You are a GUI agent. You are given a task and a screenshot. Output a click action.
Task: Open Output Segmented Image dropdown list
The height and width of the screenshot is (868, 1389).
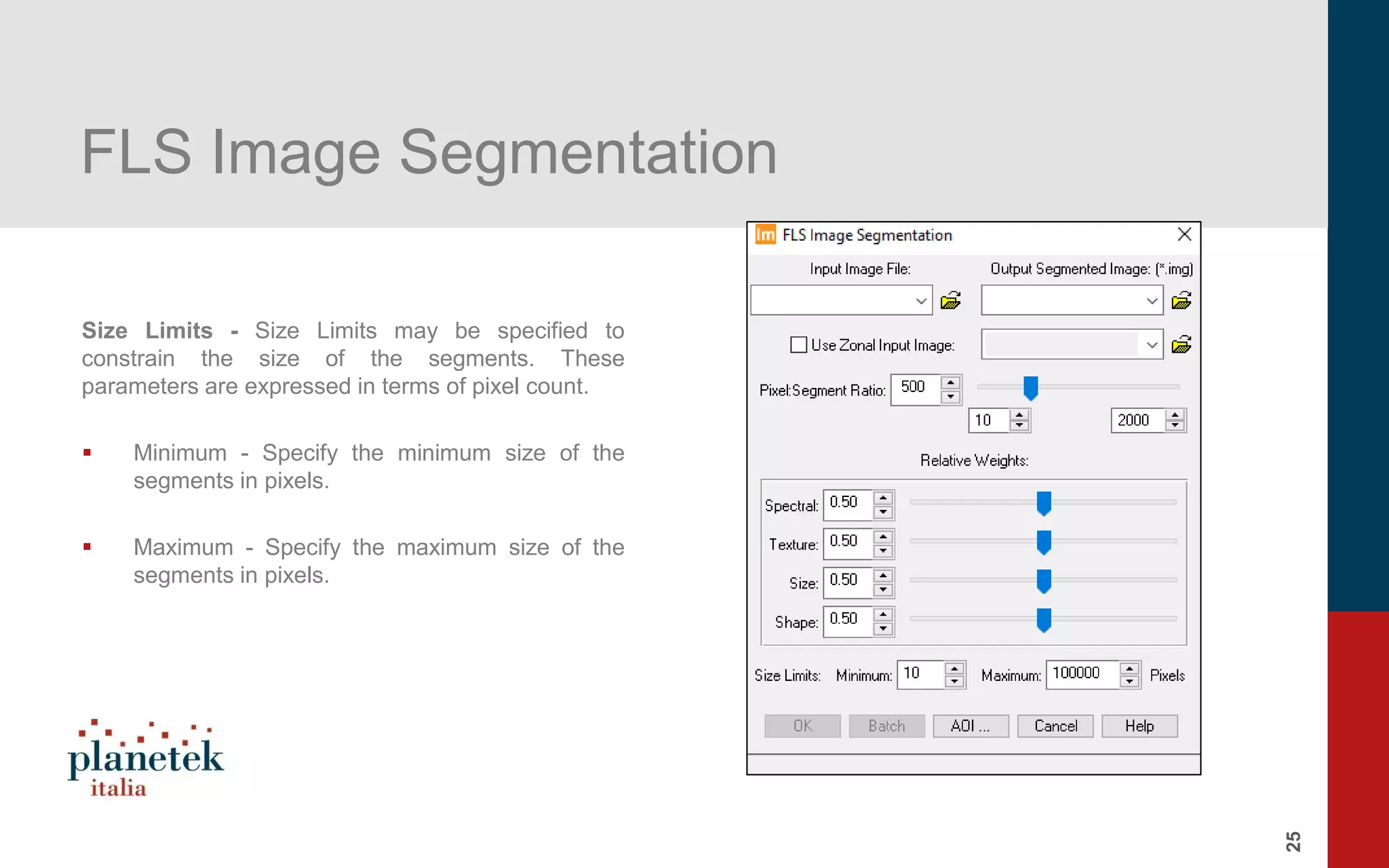(1152, 300)
